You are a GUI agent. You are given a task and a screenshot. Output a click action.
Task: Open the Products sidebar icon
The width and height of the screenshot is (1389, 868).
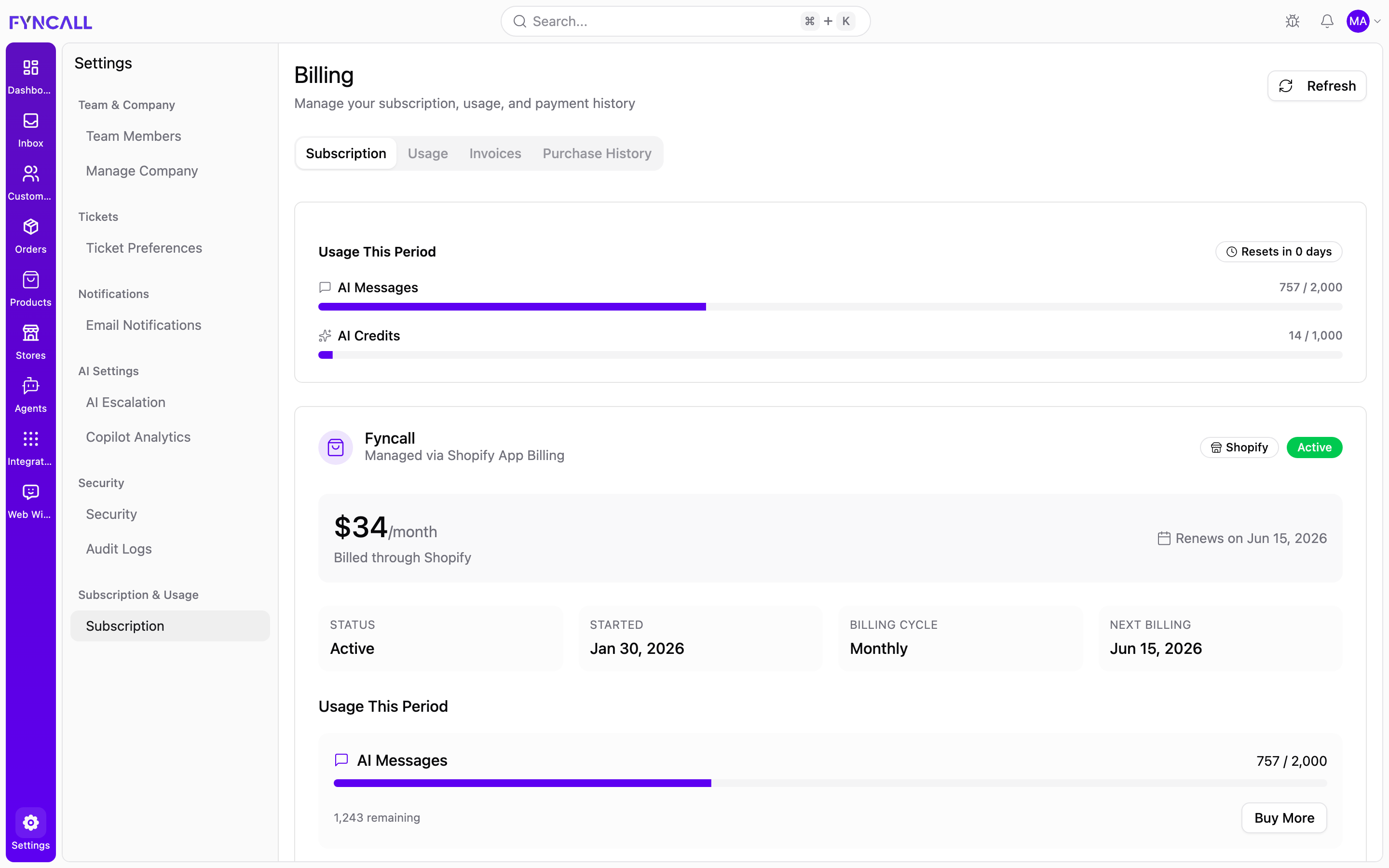tap(30, 280)
